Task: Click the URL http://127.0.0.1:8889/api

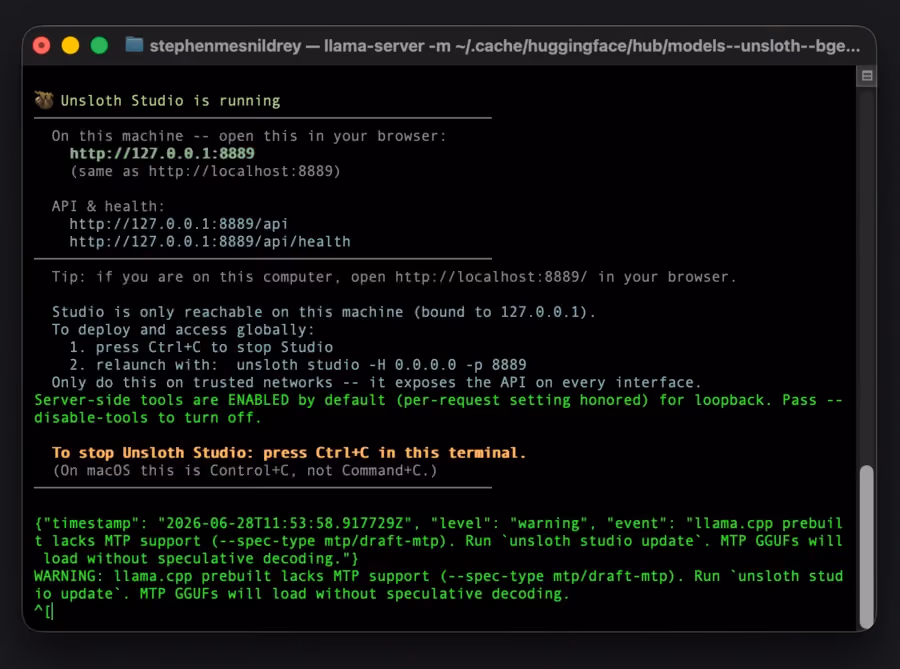Action: 179,224
